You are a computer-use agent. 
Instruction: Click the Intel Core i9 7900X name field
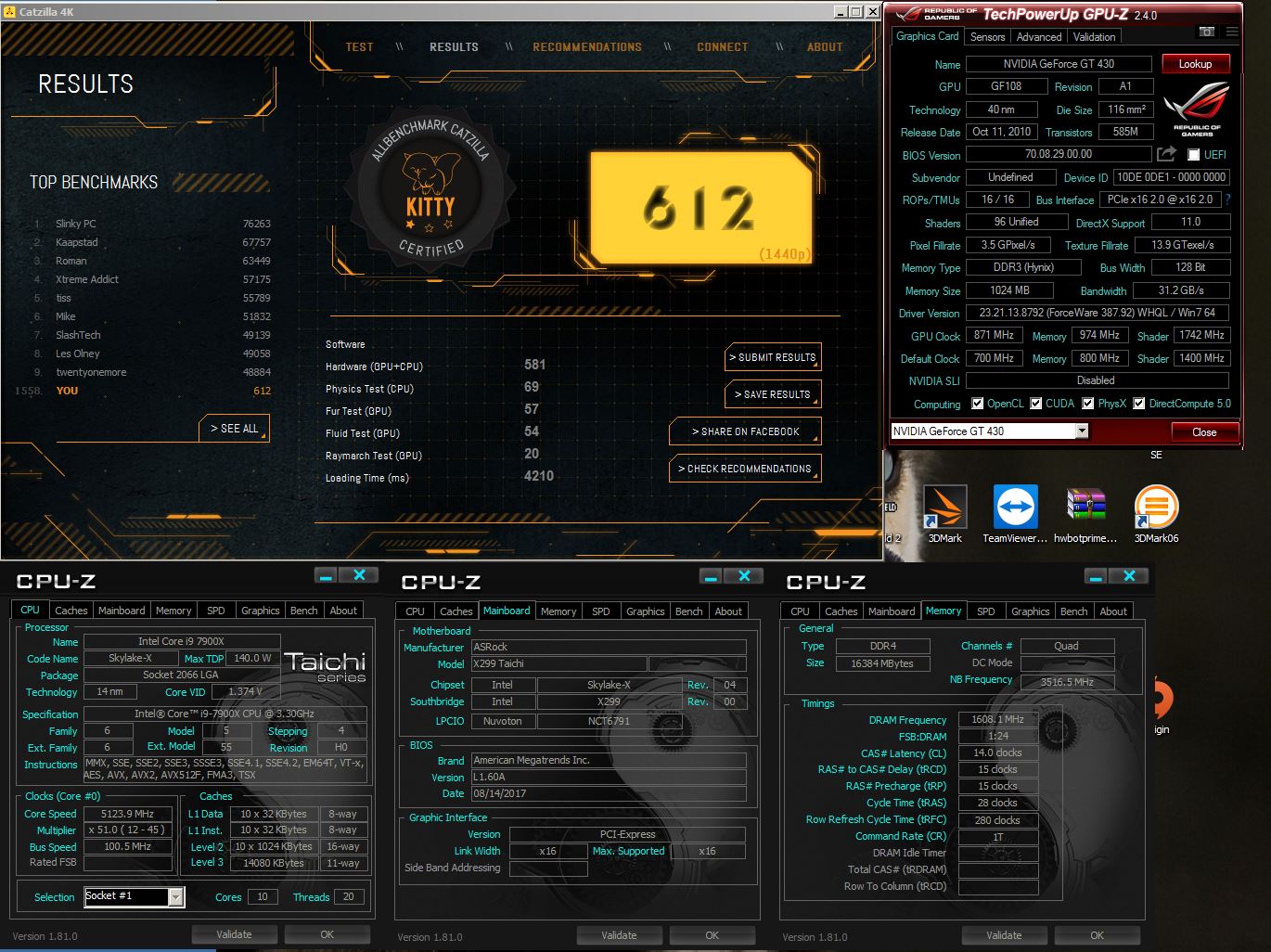pyautogui.click(x=182, y=641)
